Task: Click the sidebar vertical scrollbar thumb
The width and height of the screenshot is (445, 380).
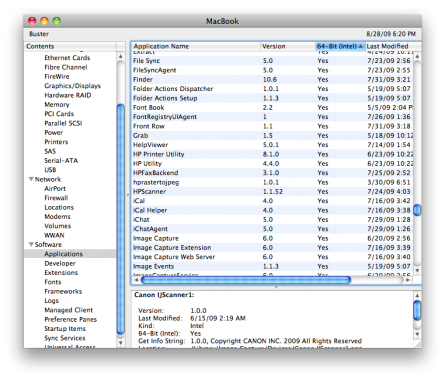Action: coord(121,219)
